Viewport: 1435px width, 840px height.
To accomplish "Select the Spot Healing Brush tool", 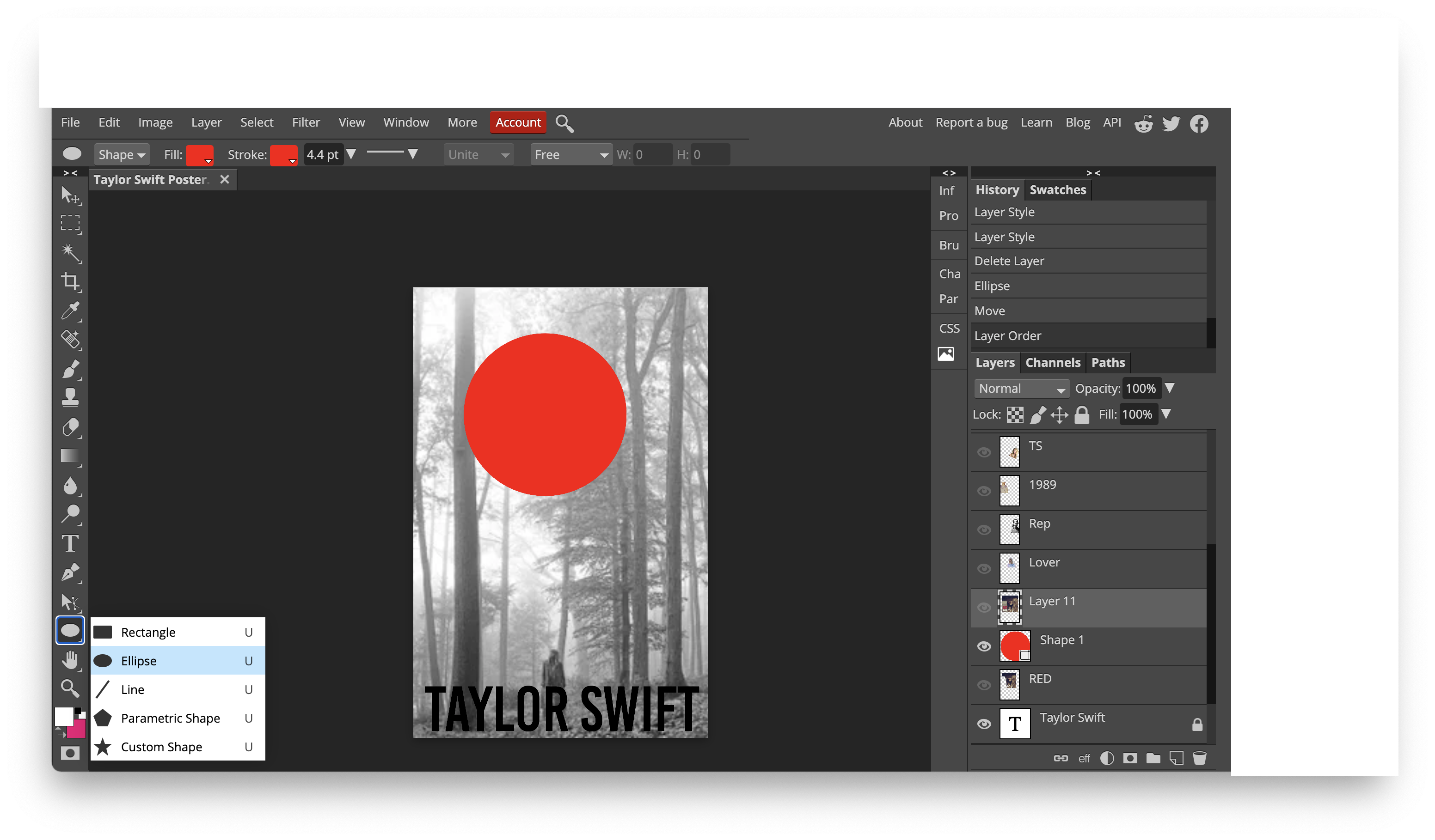I will 71,340.
